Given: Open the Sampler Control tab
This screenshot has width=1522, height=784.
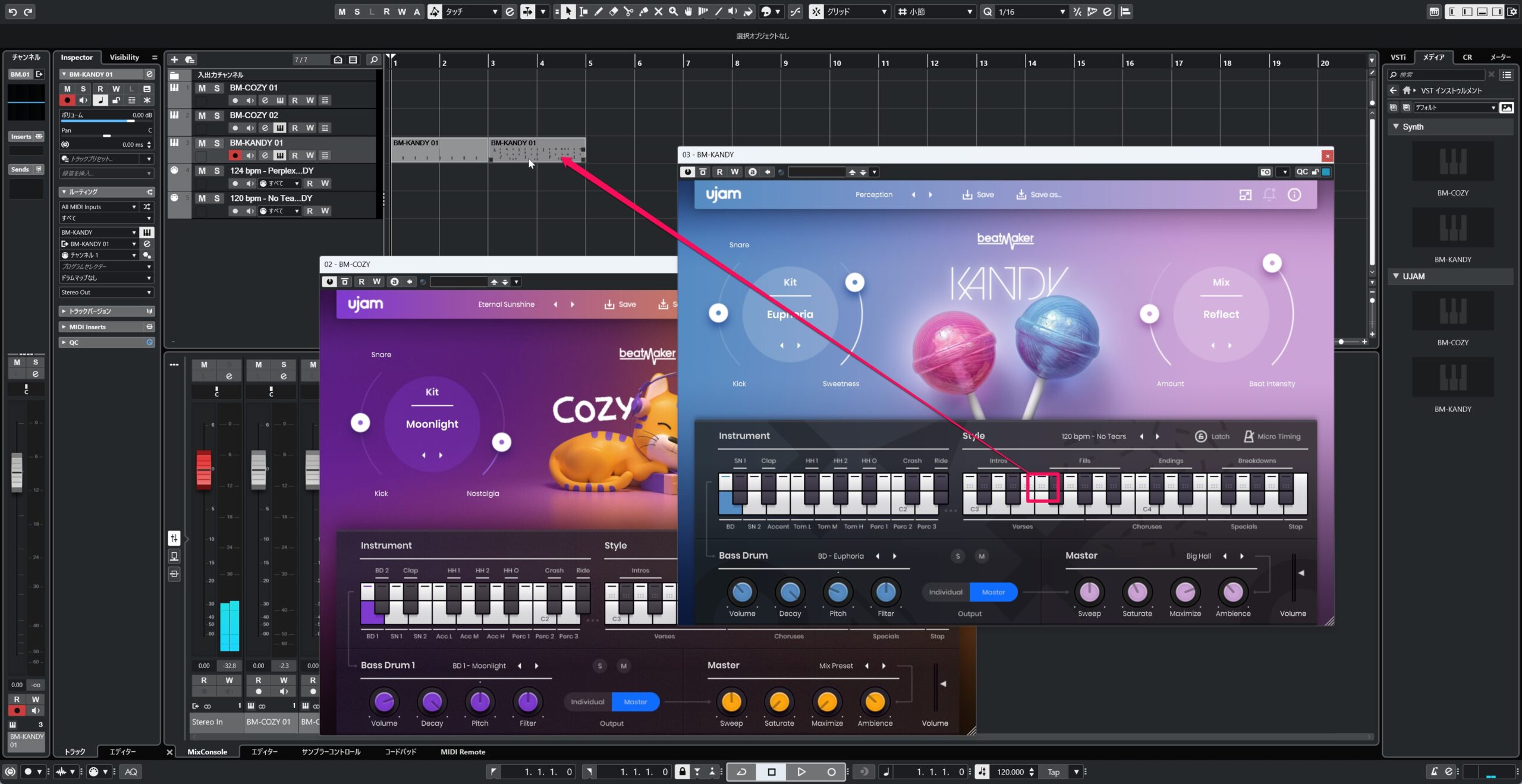Looking at the screenshot, I should tap(331, 752).
